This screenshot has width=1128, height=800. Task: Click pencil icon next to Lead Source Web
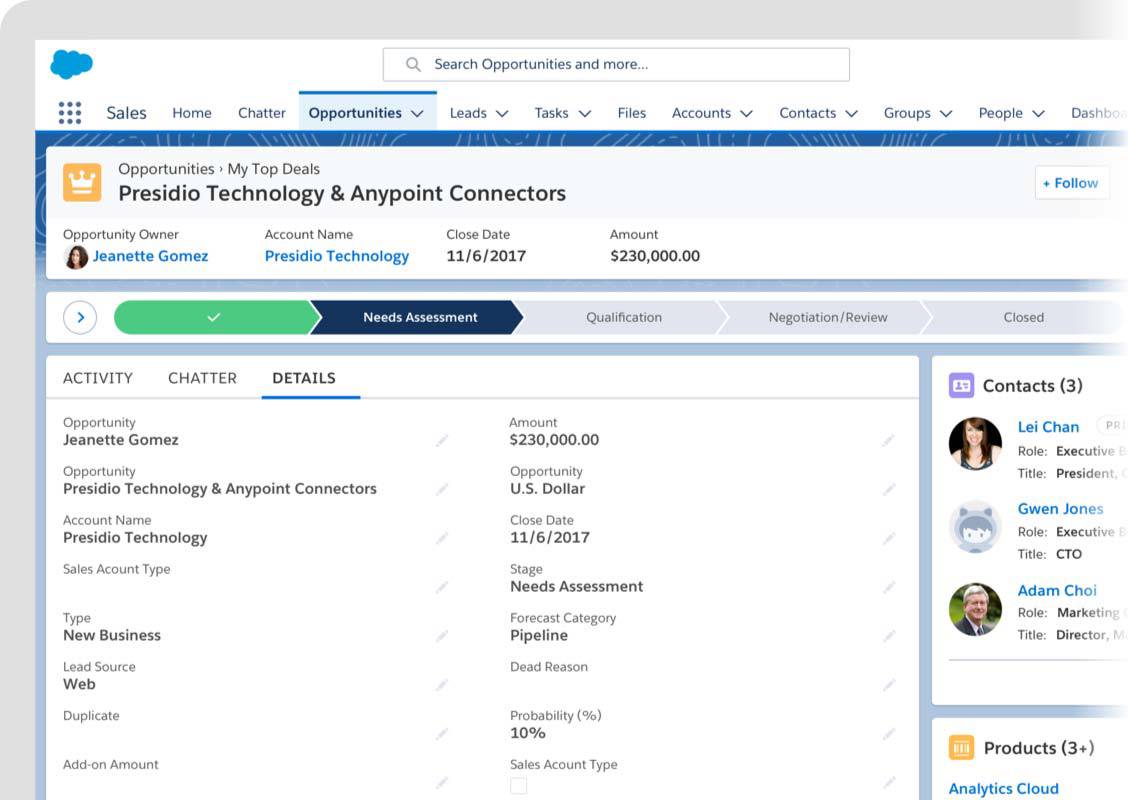(x=442, y=685)
